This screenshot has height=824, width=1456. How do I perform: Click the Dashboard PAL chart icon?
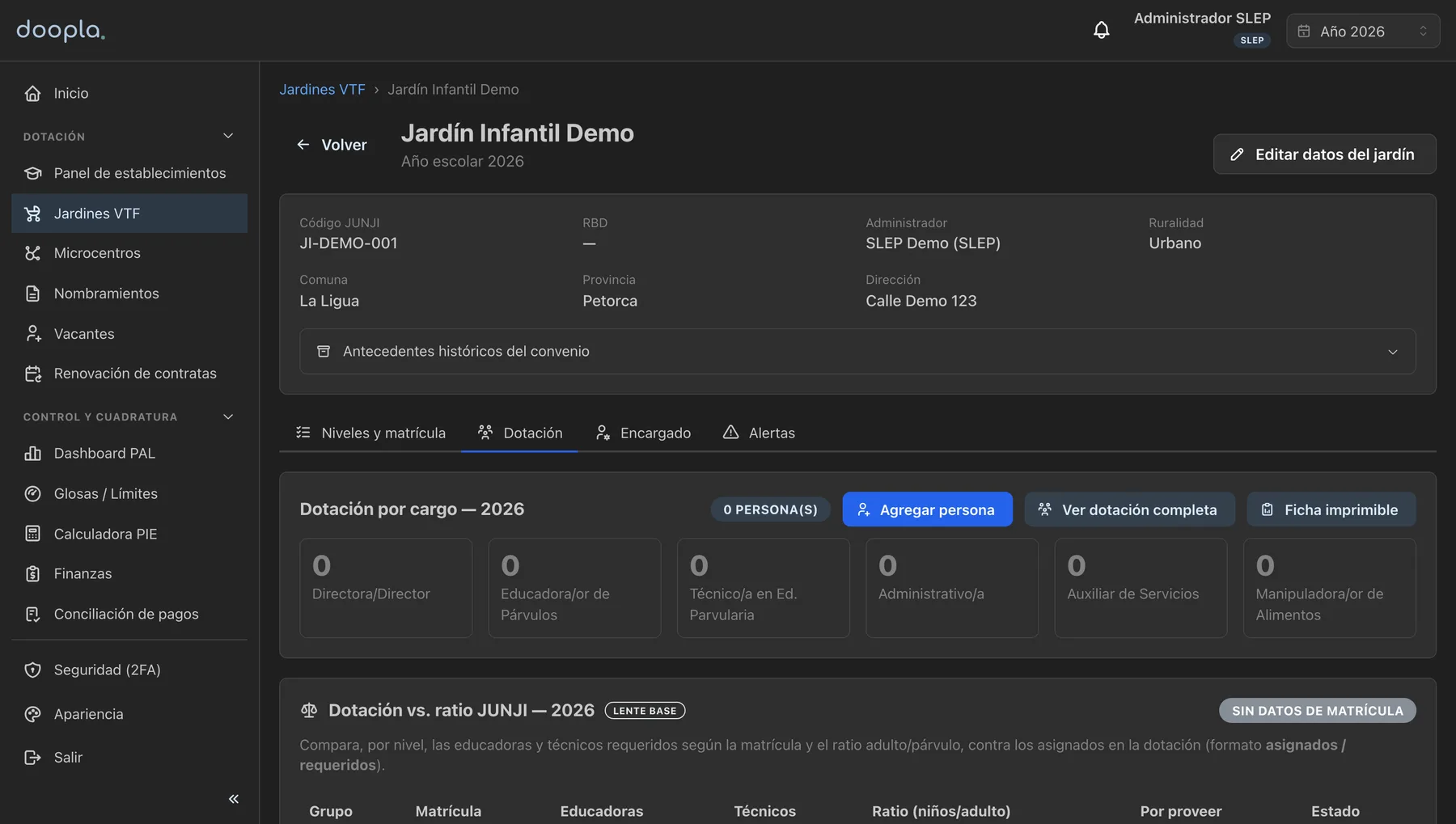32,454
